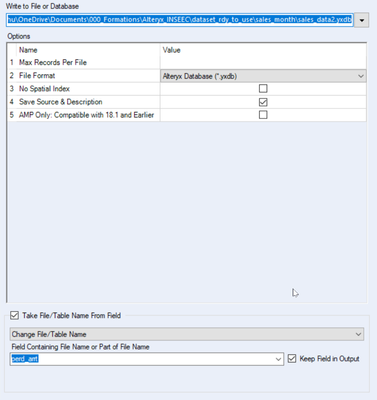
Task: Click the output file path field
Action: pyautogui.click(x=180, y=20)
